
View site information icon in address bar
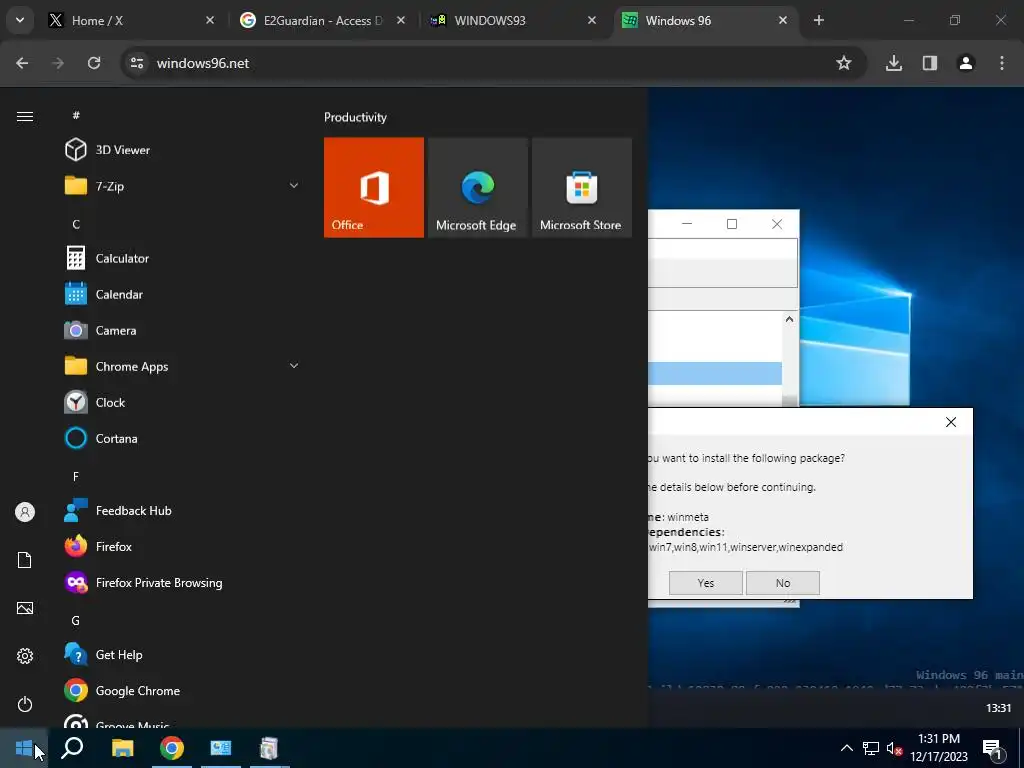[136, 63]
